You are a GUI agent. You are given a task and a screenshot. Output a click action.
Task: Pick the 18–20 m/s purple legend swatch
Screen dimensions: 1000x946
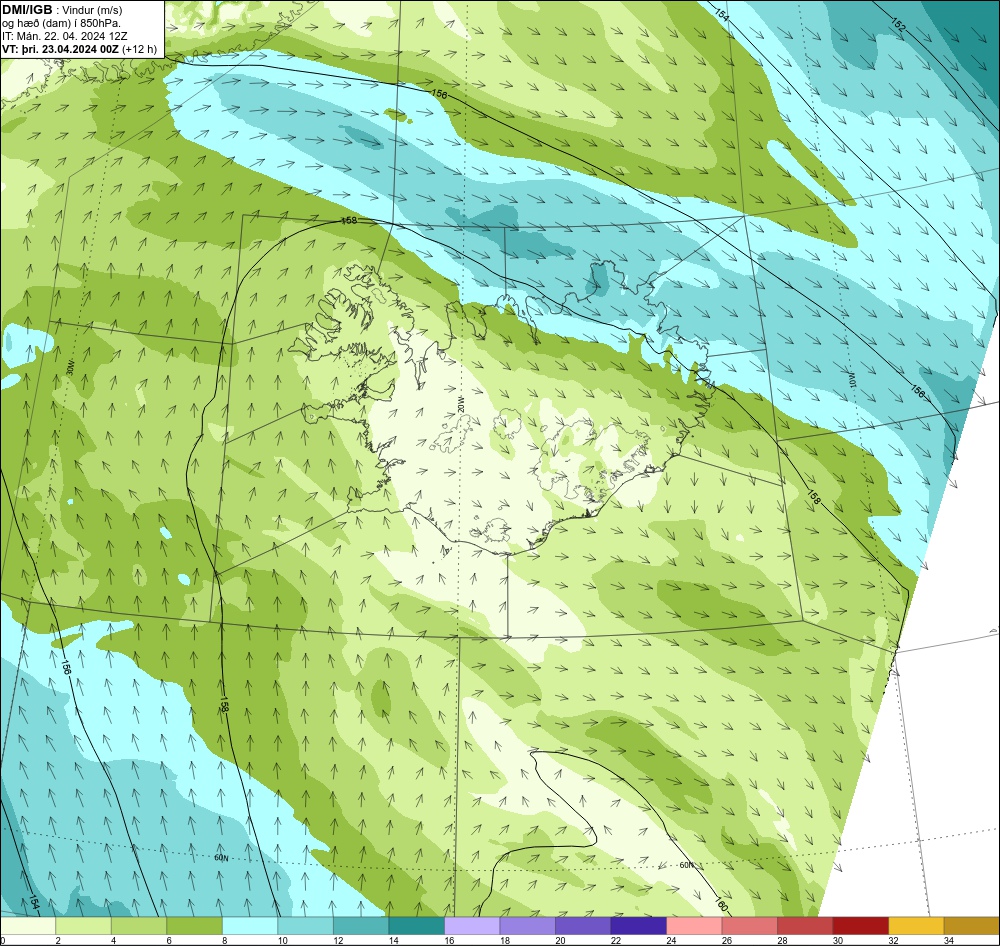click(527, 926)
